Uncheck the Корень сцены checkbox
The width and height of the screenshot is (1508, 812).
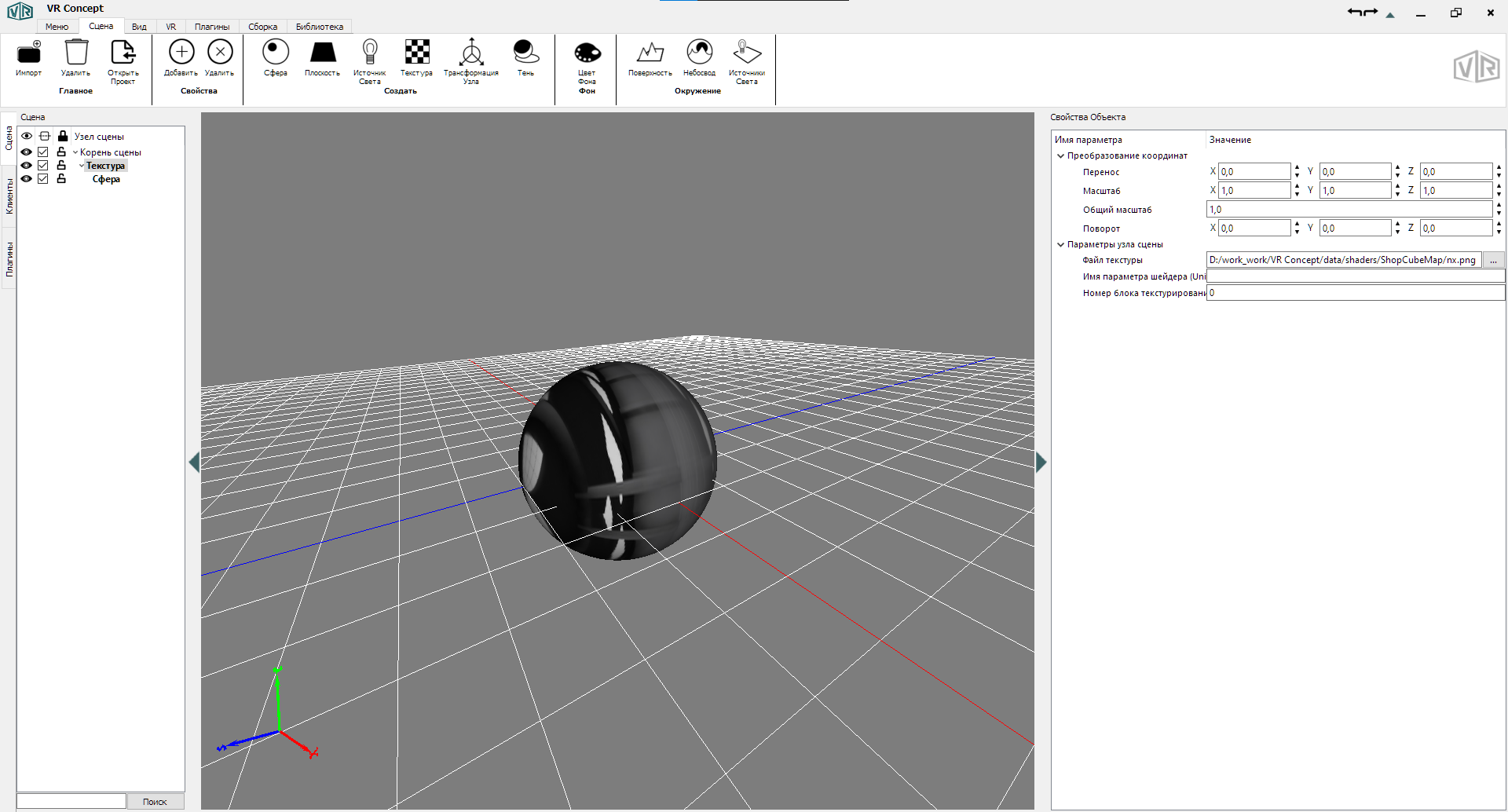click(x=43, y=152)
